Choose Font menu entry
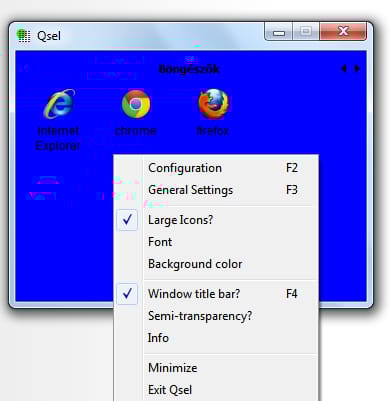 tap(216, 242)
